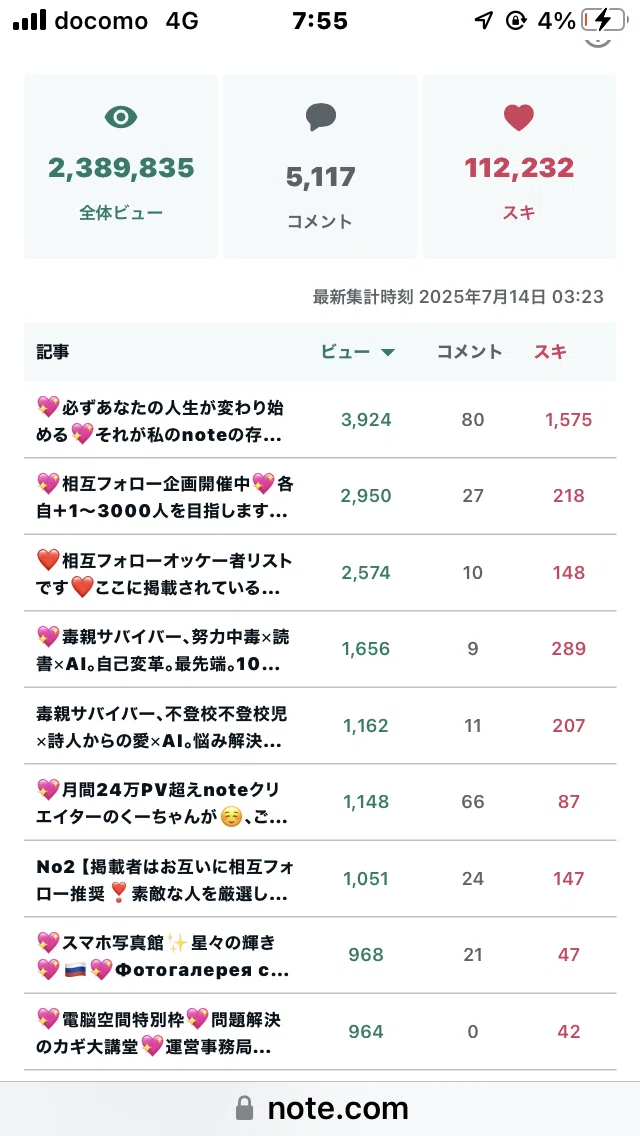The image size is (640, 1136).
Task: Tap the location arrow icon in status bar
Action: pyautogui.click(x=483, y=21)
